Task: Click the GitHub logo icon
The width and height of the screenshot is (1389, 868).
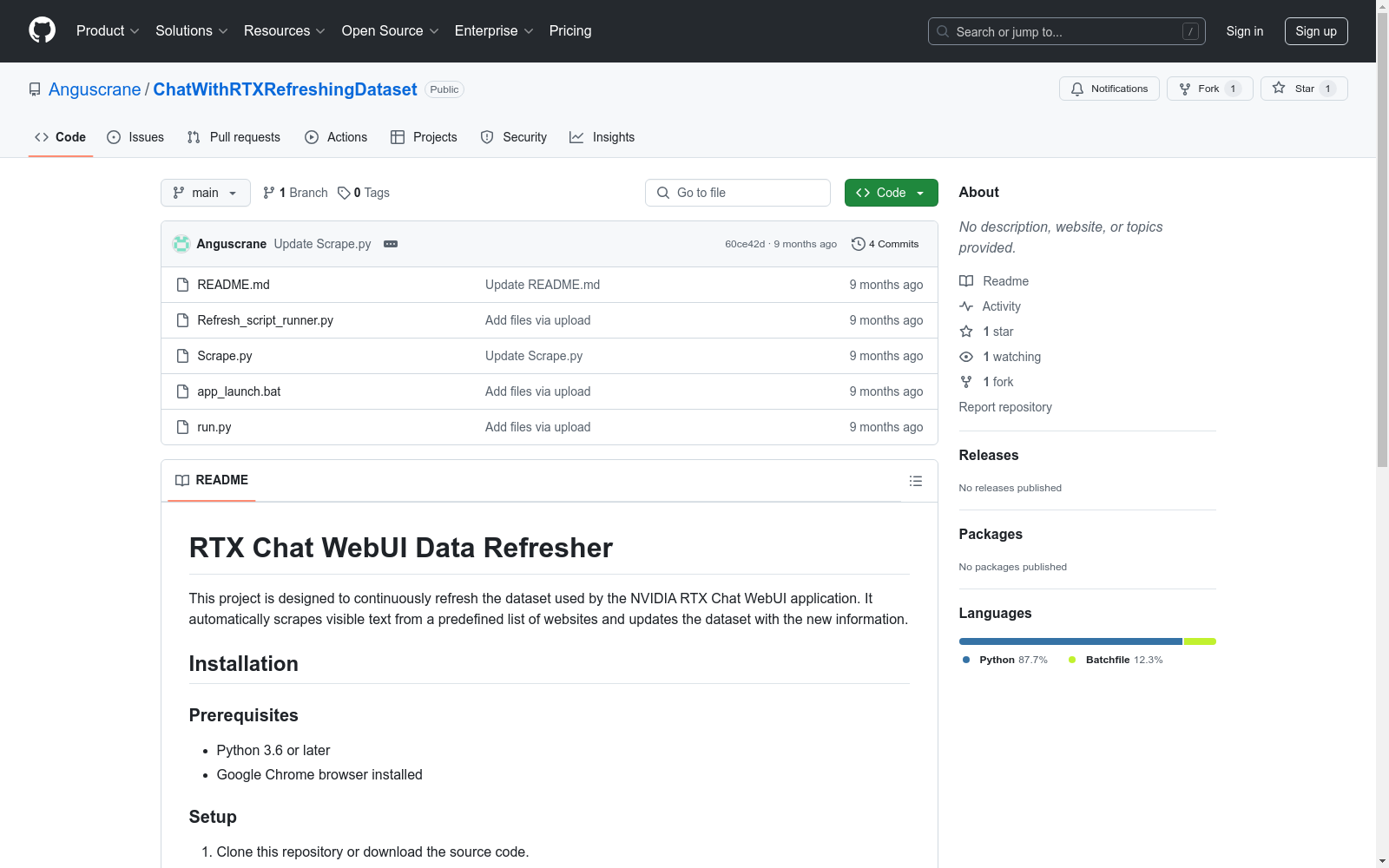Action: (42, 30)
